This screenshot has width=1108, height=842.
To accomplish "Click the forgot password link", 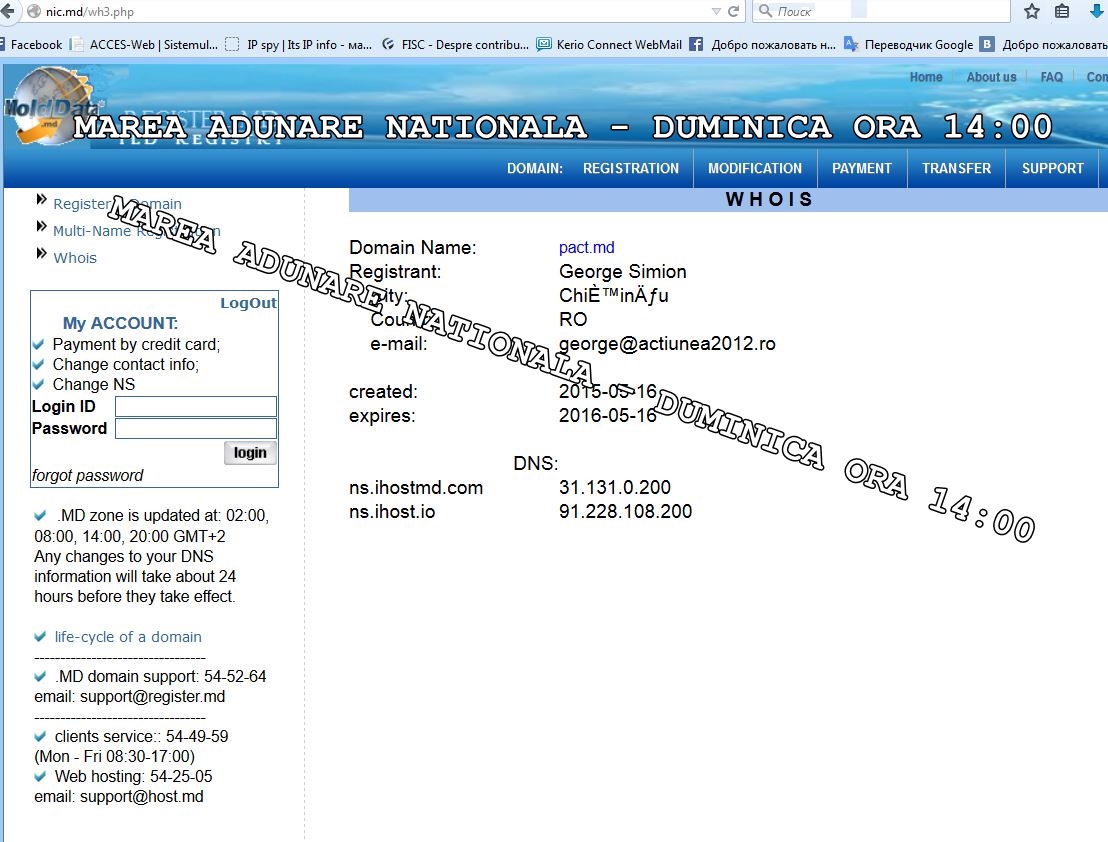I will (x=88, y=475).
